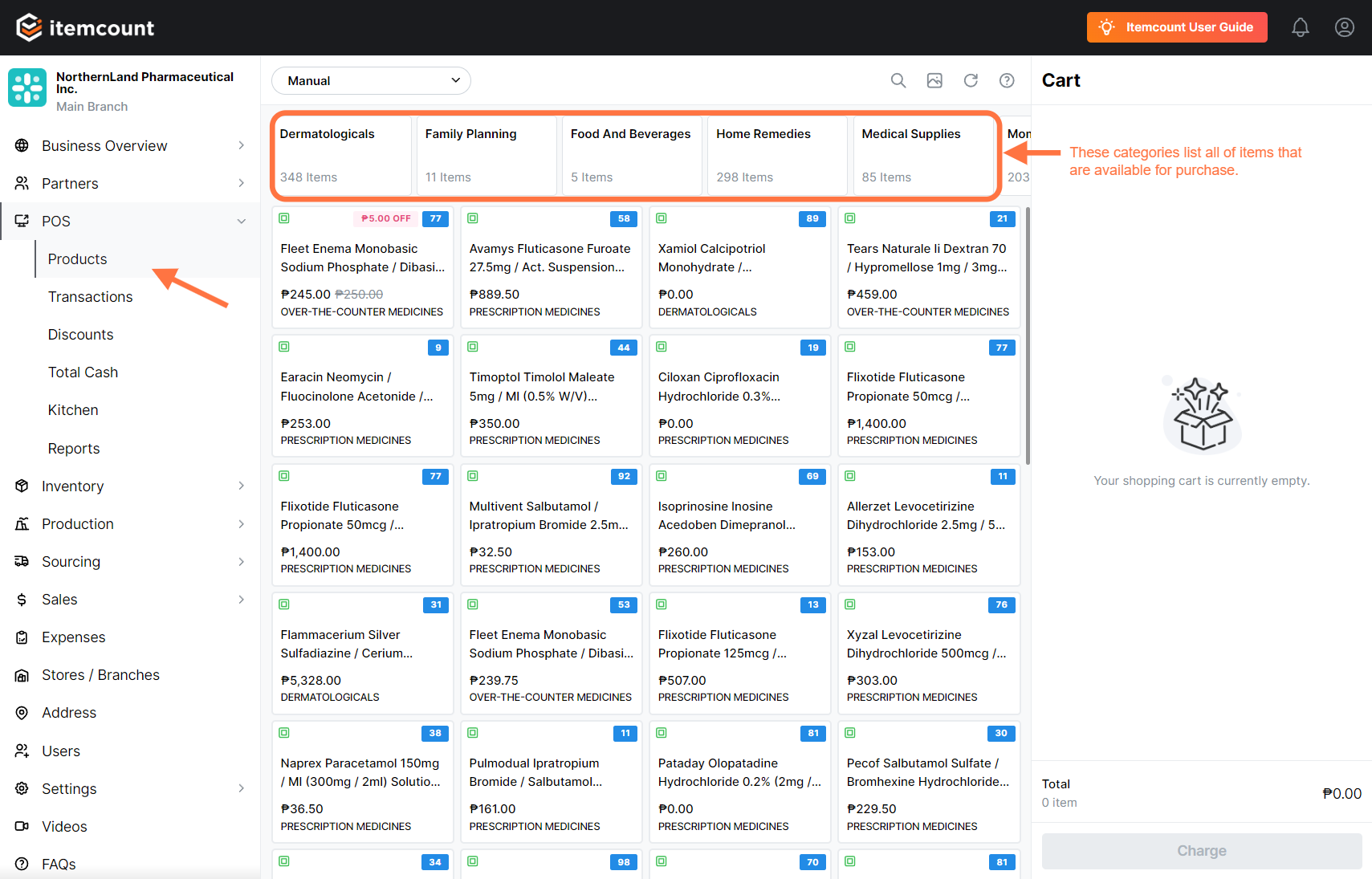Select the Dermatologicals category
This screenshot has height=879, width=1372.
click(342, 154)
